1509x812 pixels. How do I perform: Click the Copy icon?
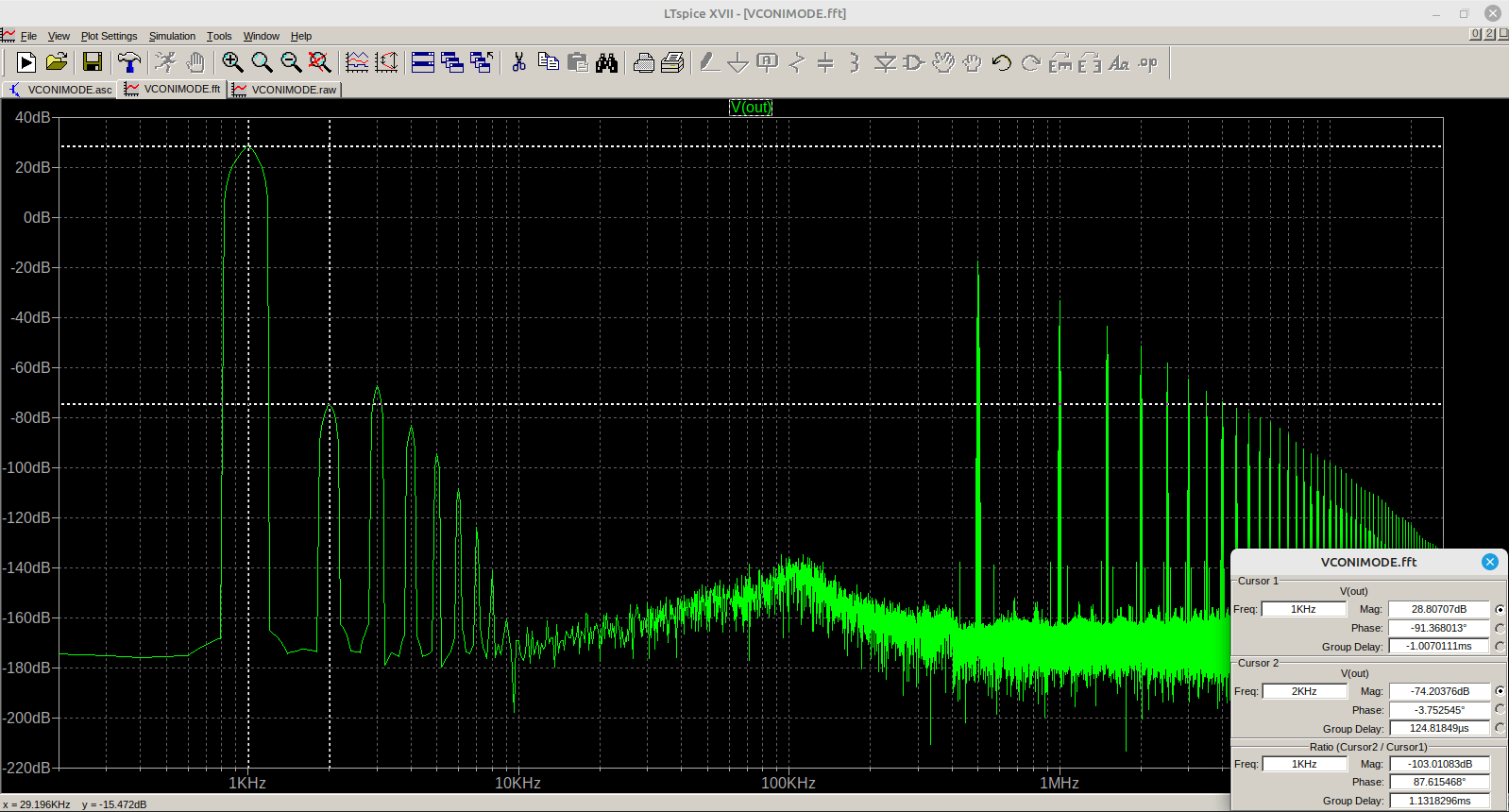click(548, 62)
